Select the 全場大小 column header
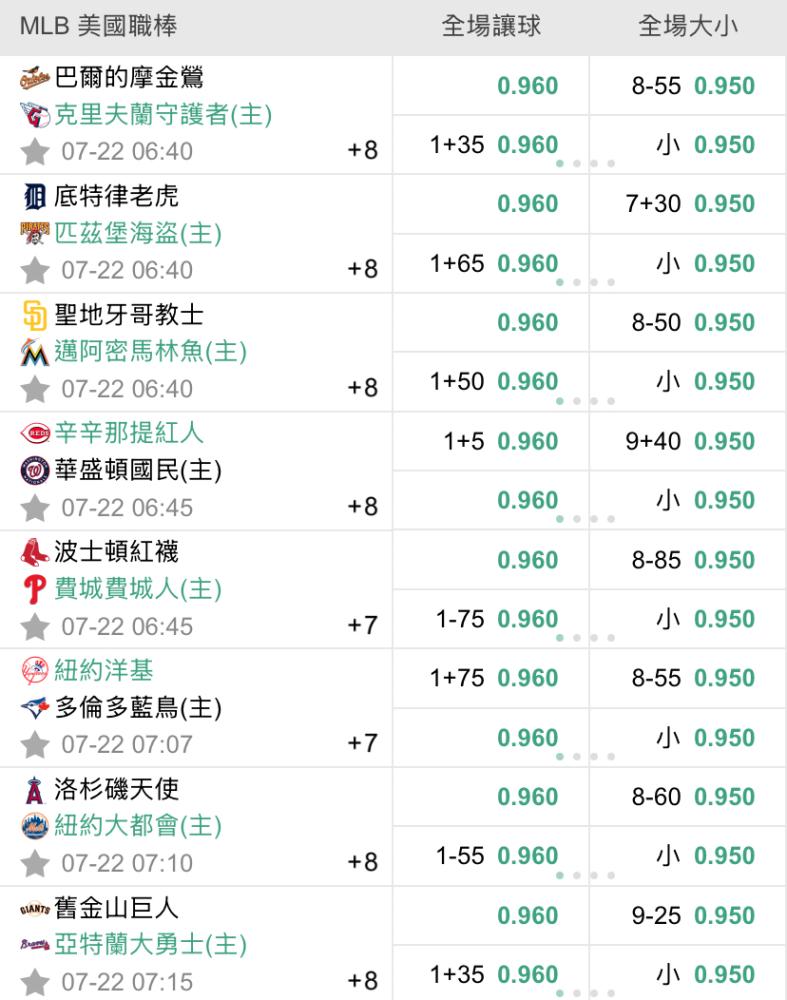This screenshot has height=1000, width=787. point(688,27)
